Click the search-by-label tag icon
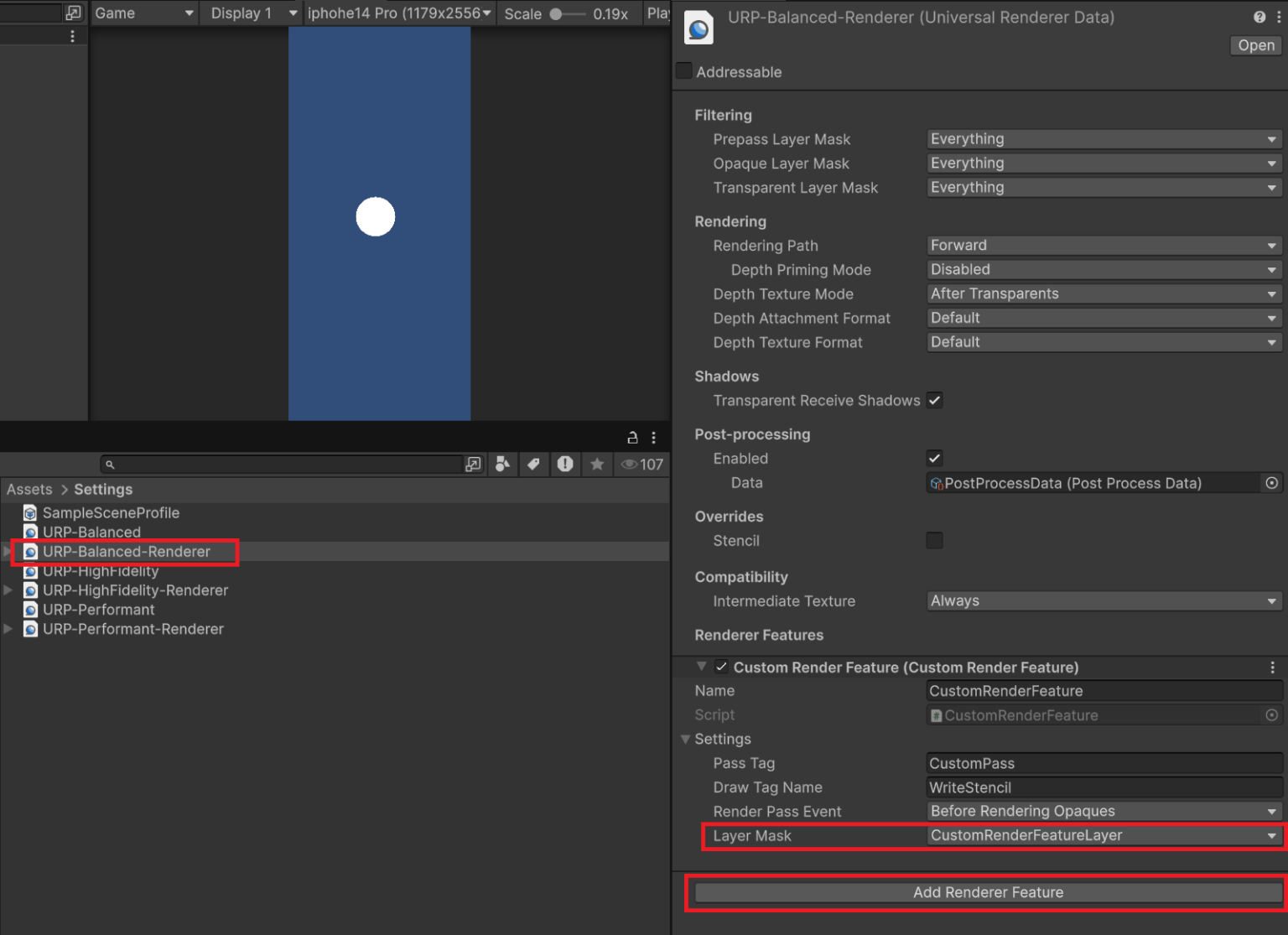 point(534,464)
